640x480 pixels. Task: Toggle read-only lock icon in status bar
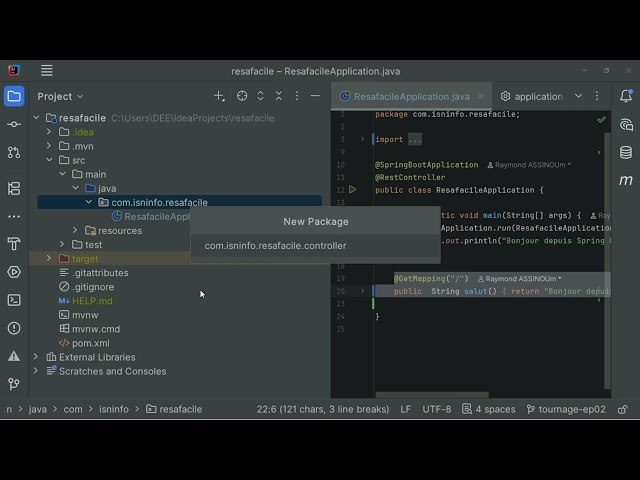pyautogui.click(x=622, y=409)
